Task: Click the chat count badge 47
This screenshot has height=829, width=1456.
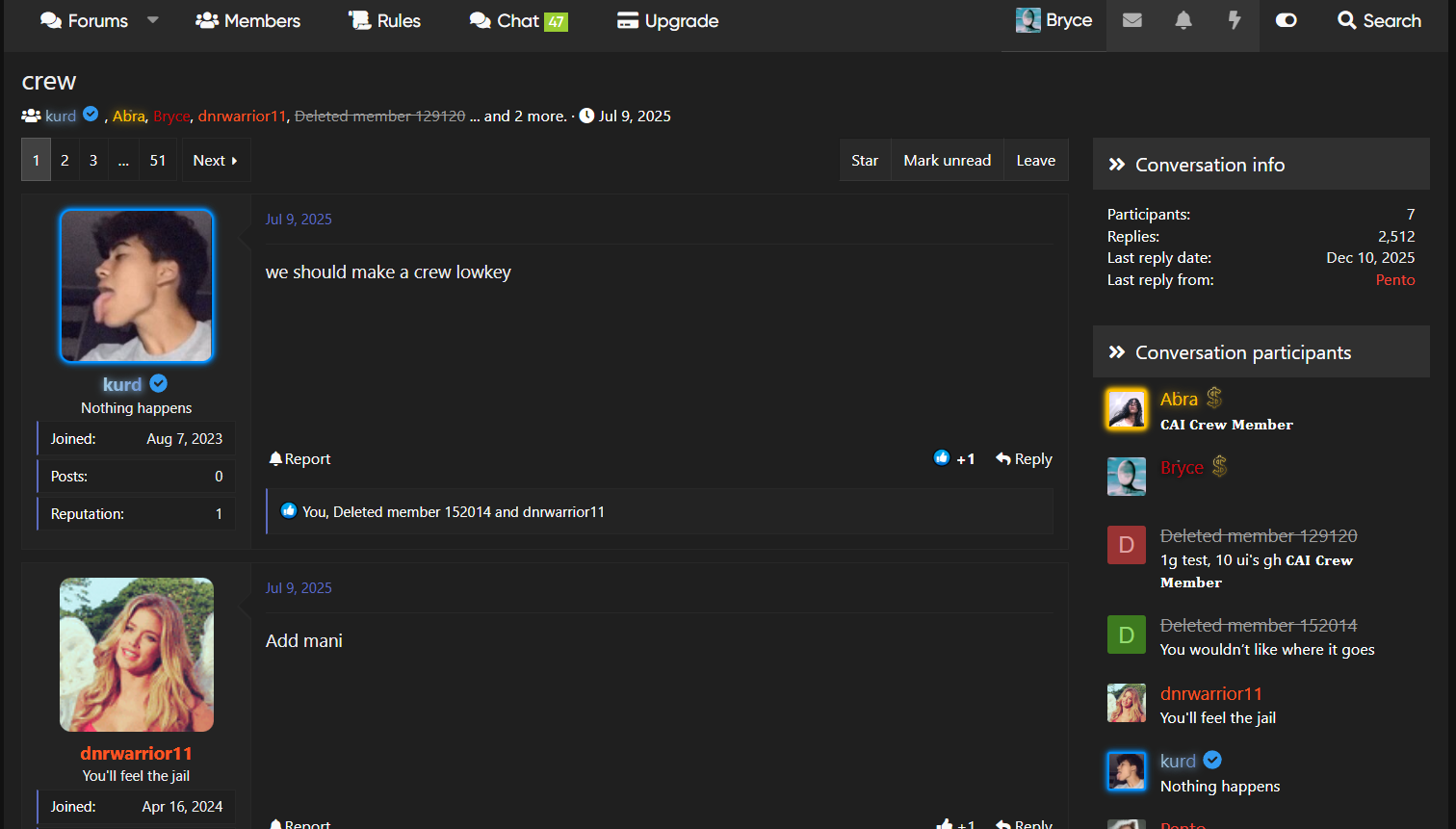Action: [x=556, y=22]
